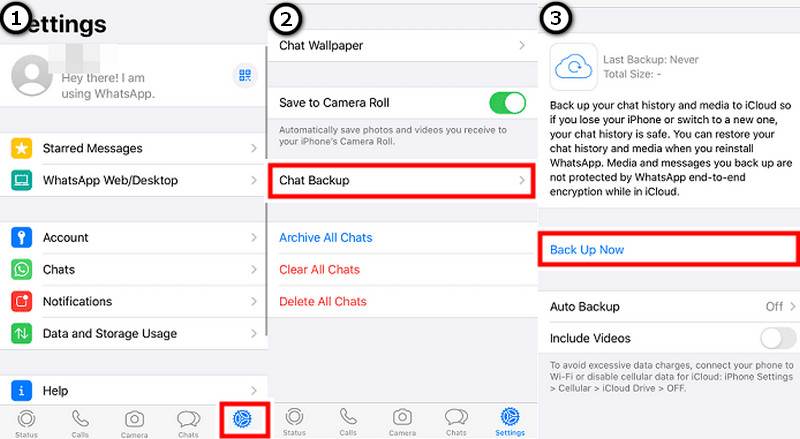Switch to Calls tab in first panel
This screenshot has width=800, height=439.
[80, 423]
